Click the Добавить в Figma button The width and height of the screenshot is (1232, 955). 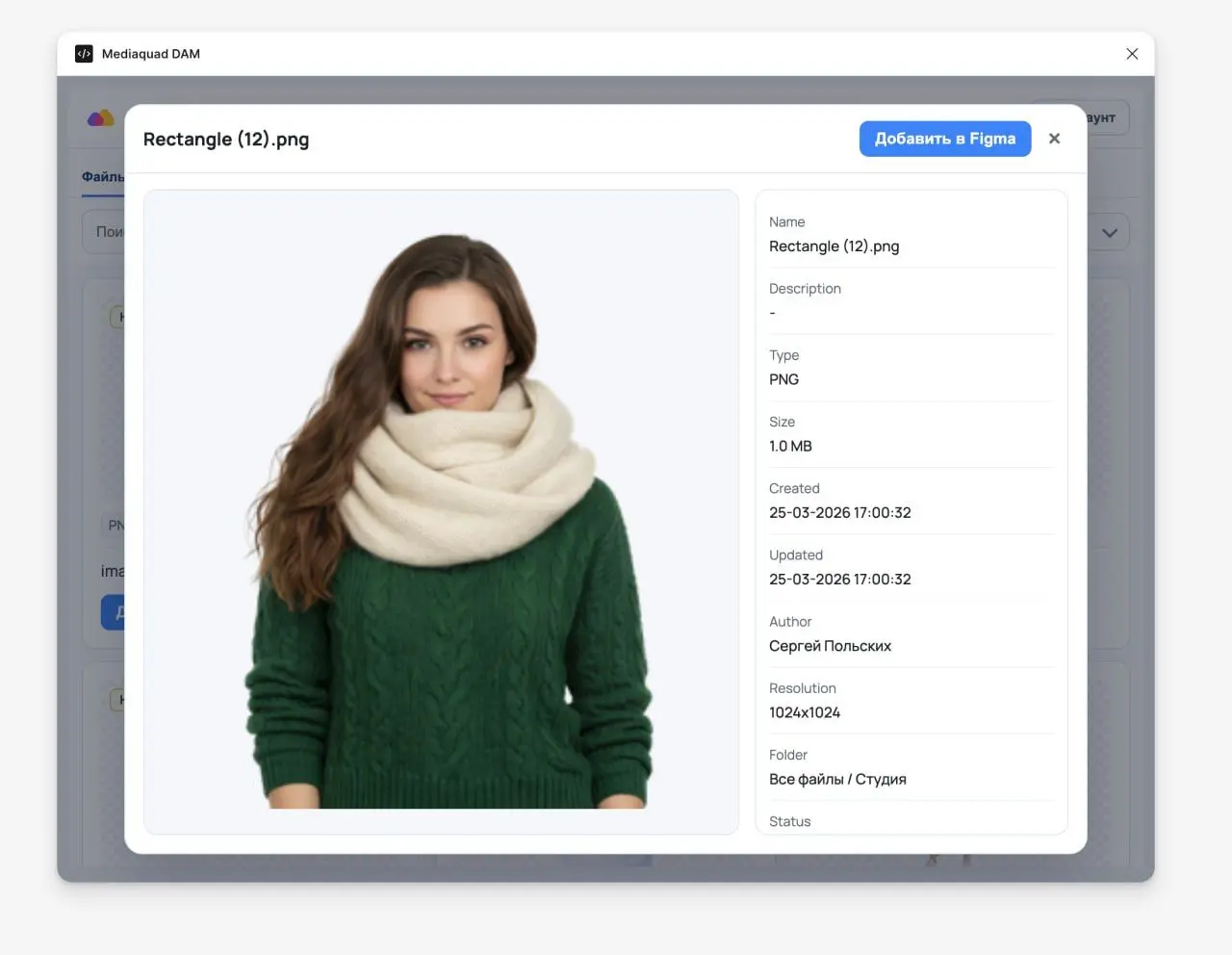(x=945, y=139)
